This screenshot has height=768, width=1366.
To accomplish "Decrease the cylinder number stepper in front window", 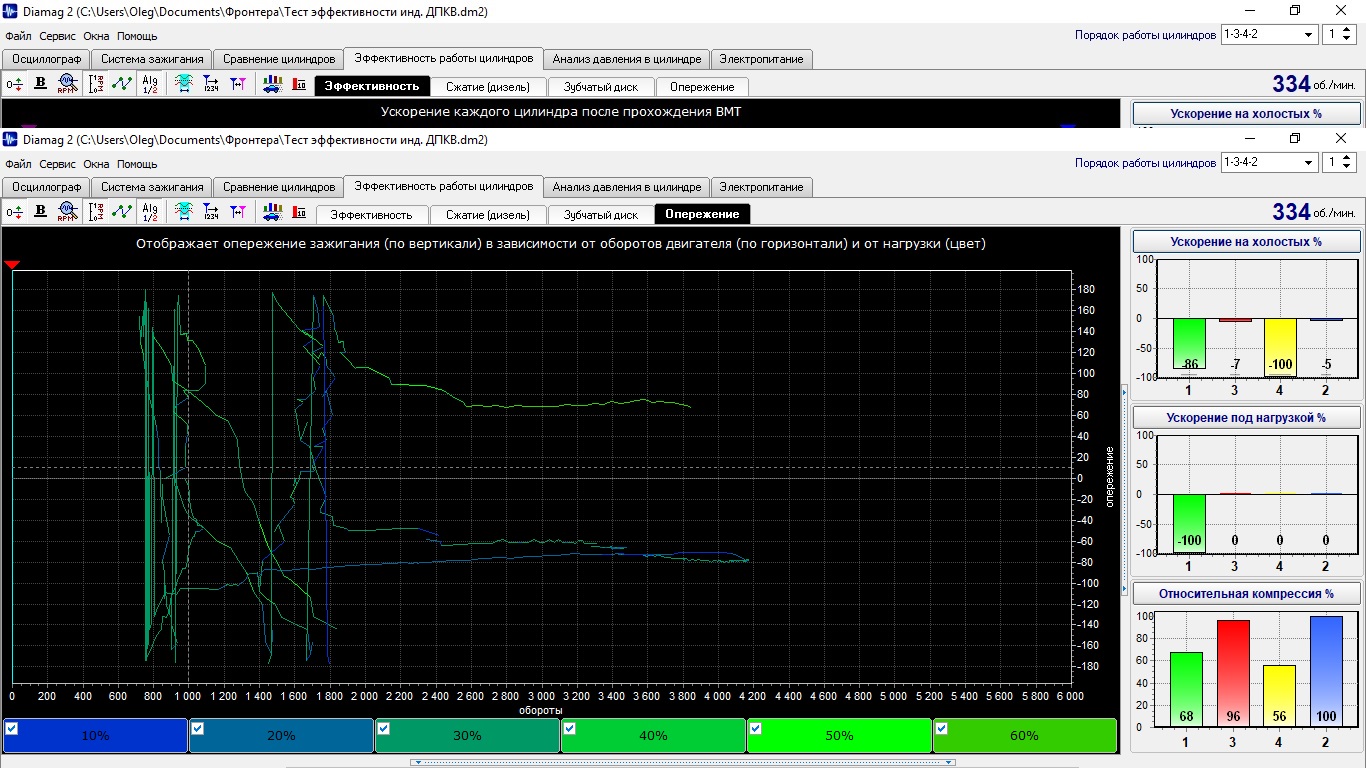I will (1348, 167).
